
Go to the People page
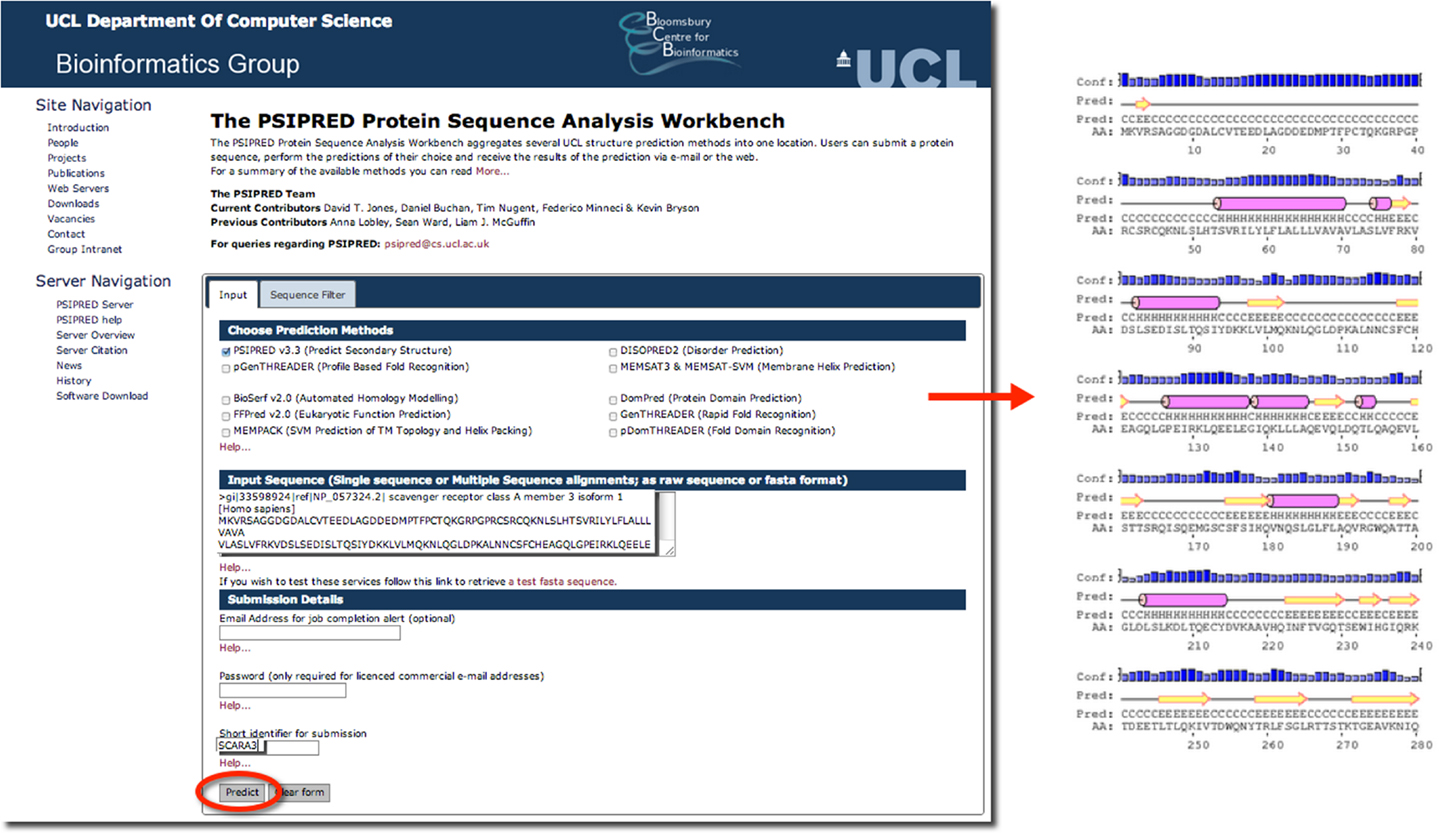coord(63,143)
